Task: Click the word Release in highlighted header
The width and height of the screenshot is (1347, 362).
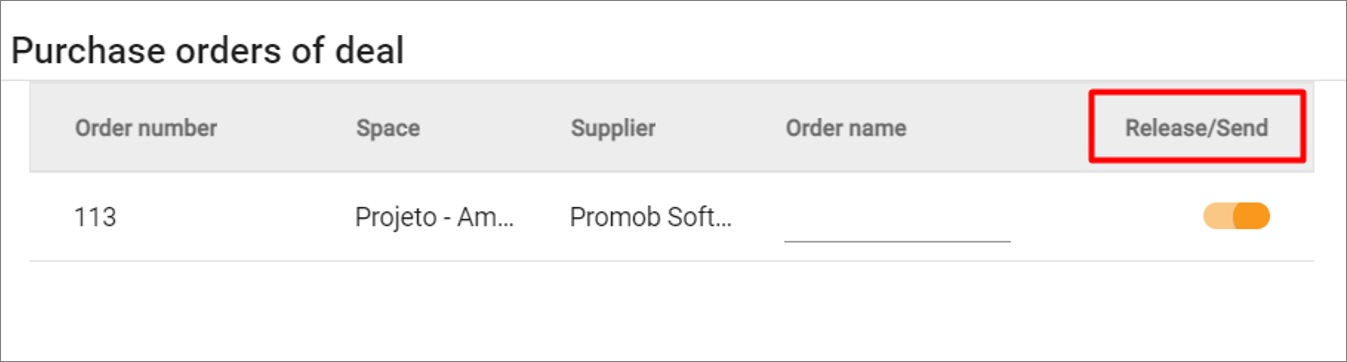Action: 1160,128
